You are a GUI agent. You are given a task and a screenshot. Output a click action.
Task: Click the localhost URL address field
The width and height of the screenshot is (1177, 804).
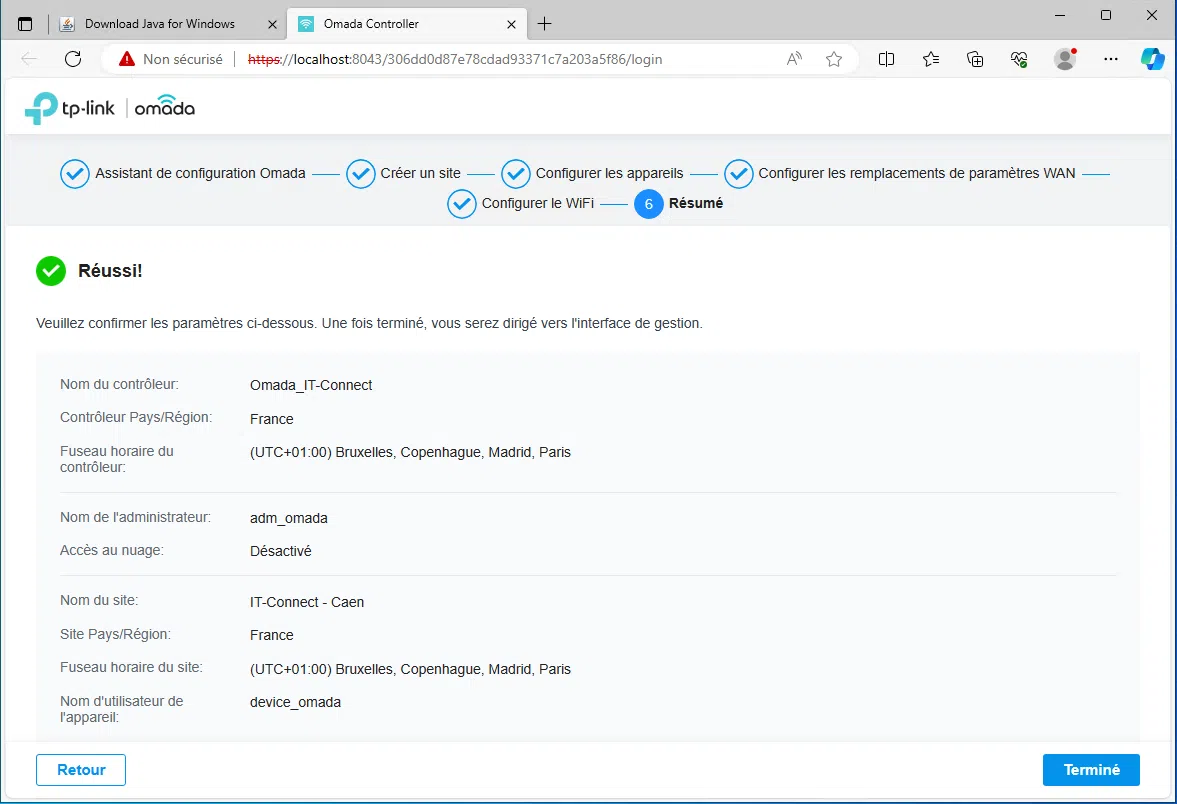(455, 59)
